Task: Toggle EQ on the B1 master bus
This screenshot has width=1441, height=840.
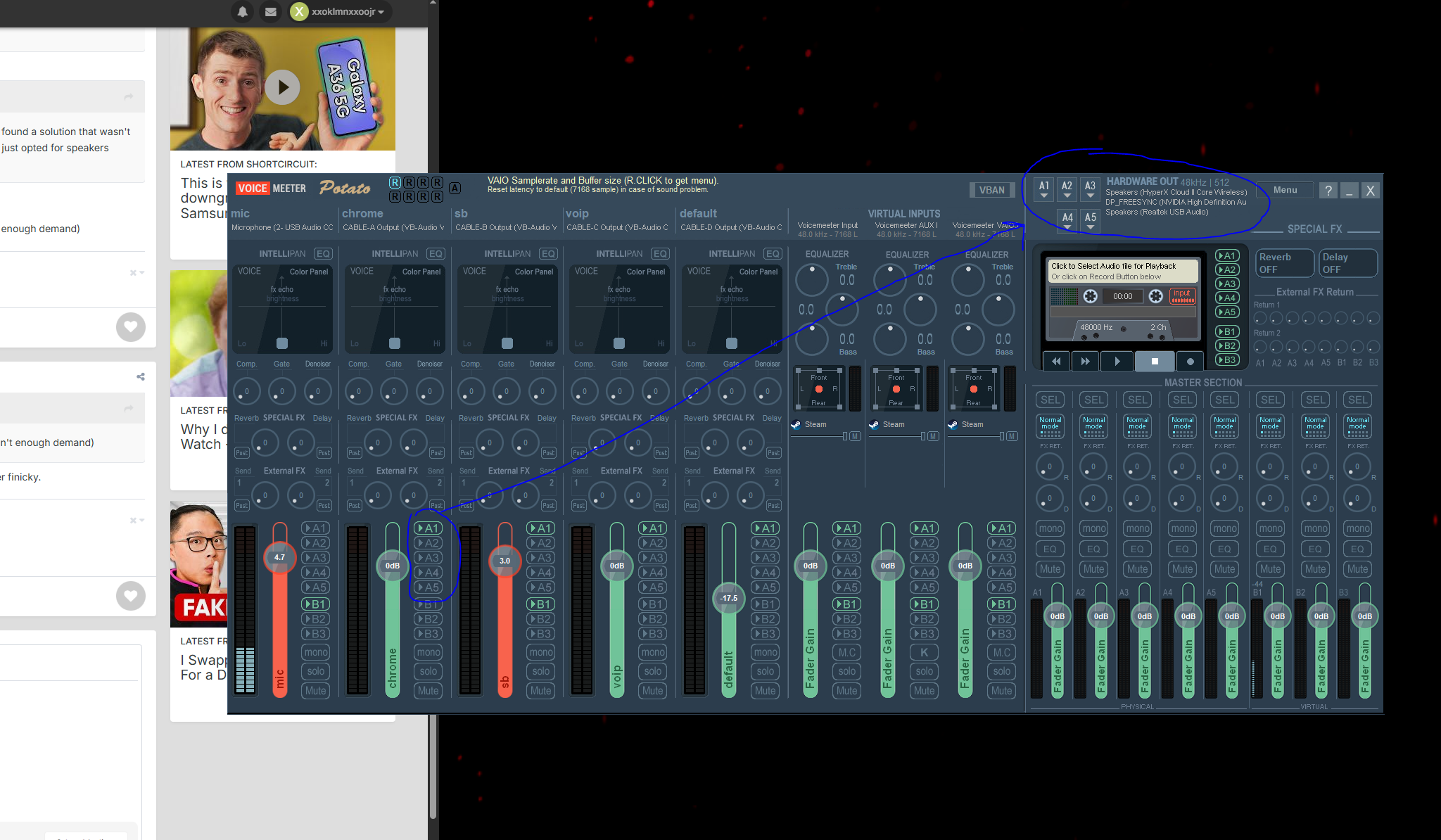Action: [x=1270, y=549]
